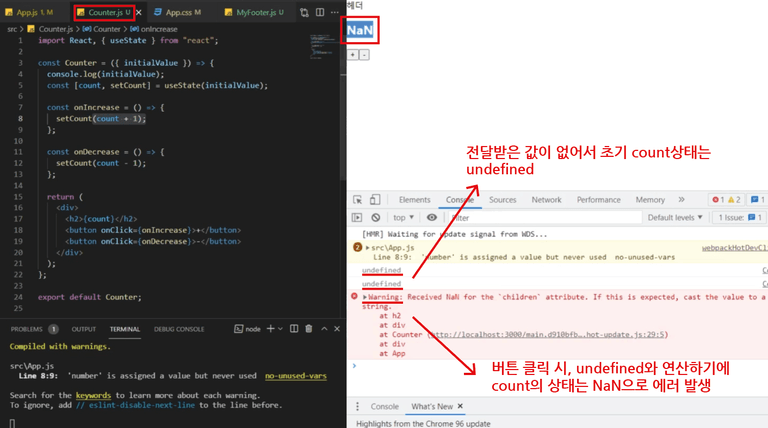Open the no-unused-vars link in terminal
Screen dimensions: 768x428
coord(296,376)
